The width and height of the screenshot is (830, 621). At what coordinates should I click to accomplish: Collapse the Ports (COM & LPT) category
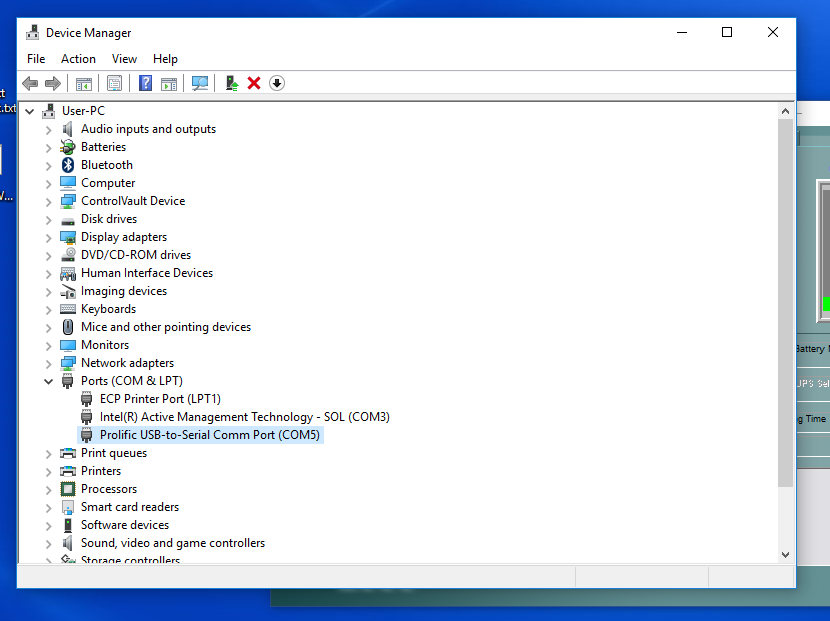pos(49,381)
